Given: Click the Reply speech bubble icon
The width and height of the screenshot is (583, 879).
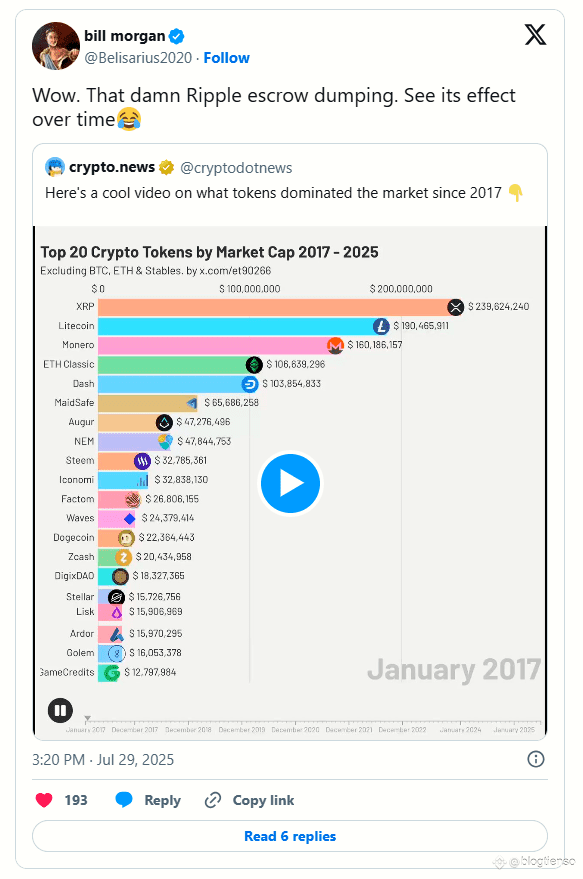Looking at the screenshot, I should point(124,800).
